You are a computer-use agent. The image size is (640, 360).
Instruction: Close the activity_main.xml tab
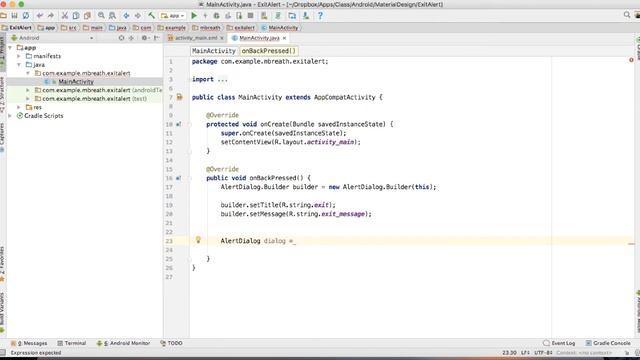(222, 38)
